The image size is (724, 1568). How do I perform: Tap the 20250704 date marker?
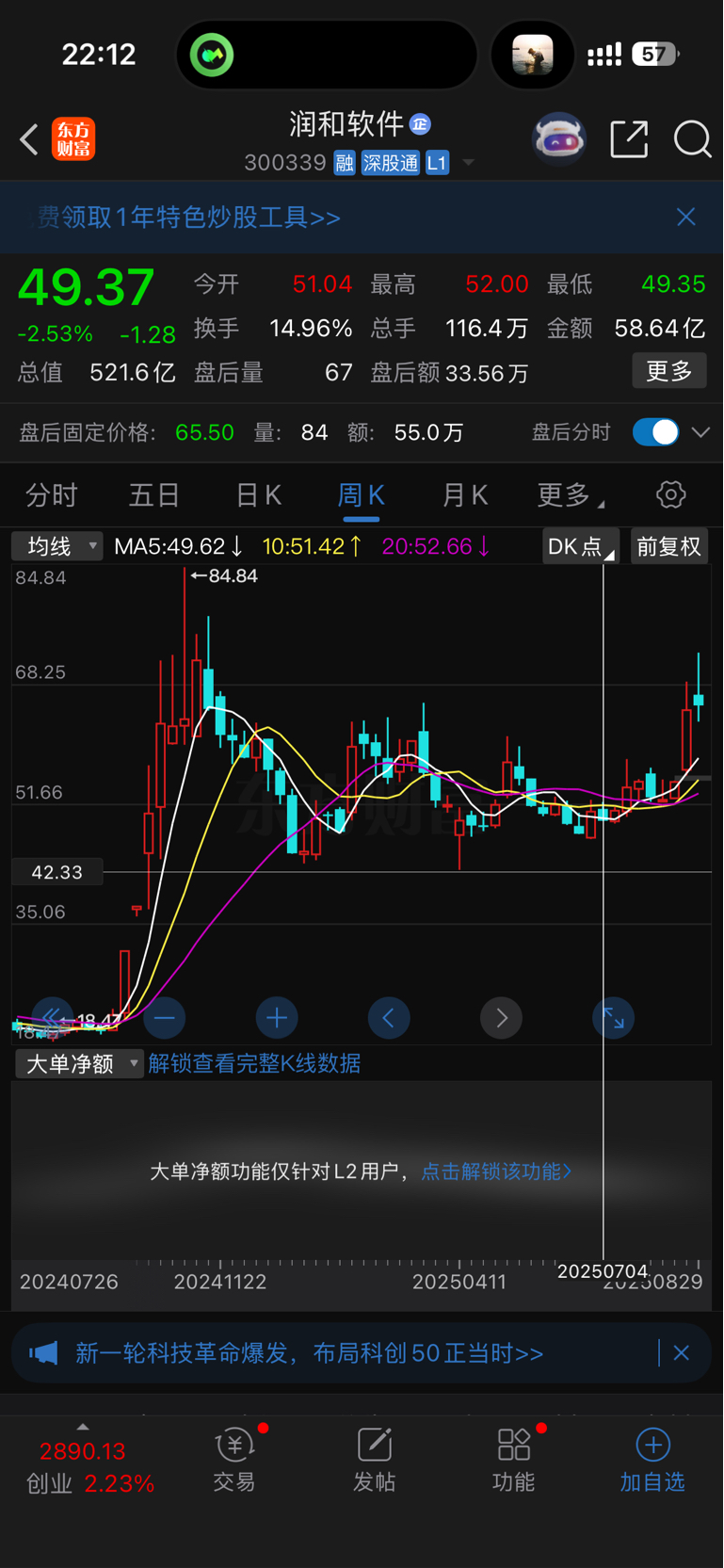(603, 1271)
